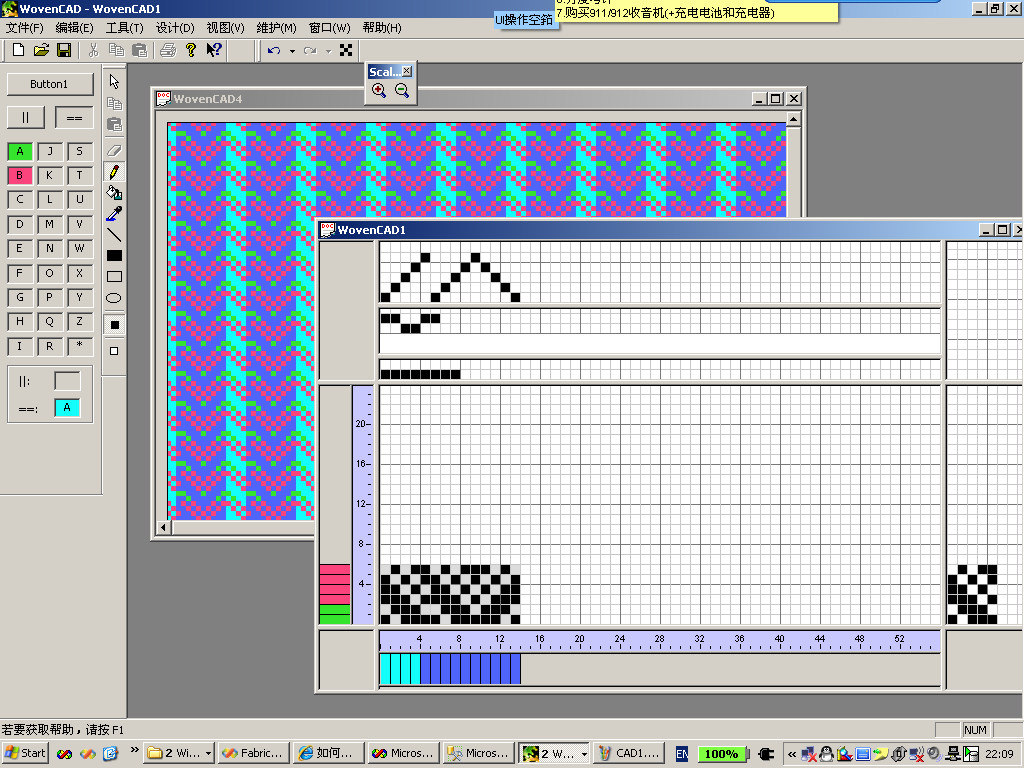Toggle the pink yarn button B
This screenshot has height=768, width=1024.
click(x=20, y=175)
